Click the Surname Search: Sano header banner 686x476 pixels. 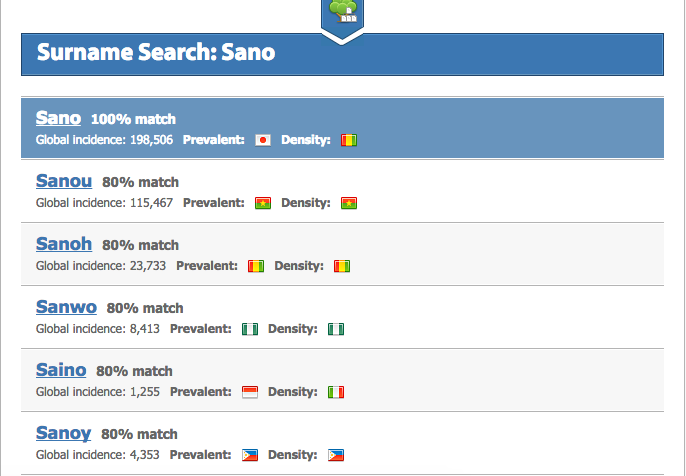point(342,54)
